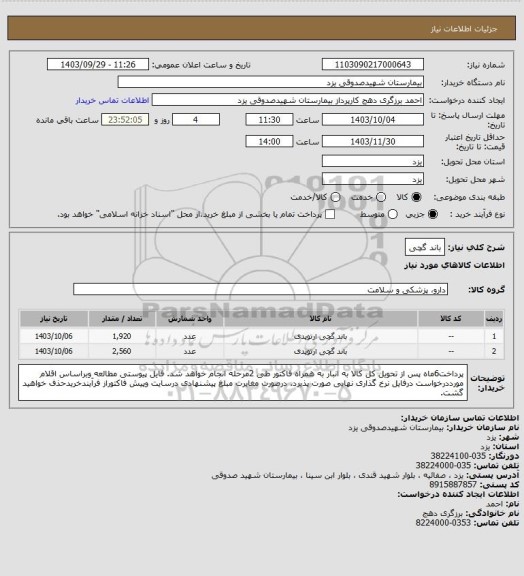
Task: Click the remaining time countdown 23:52:05
Action: [125, 120]
